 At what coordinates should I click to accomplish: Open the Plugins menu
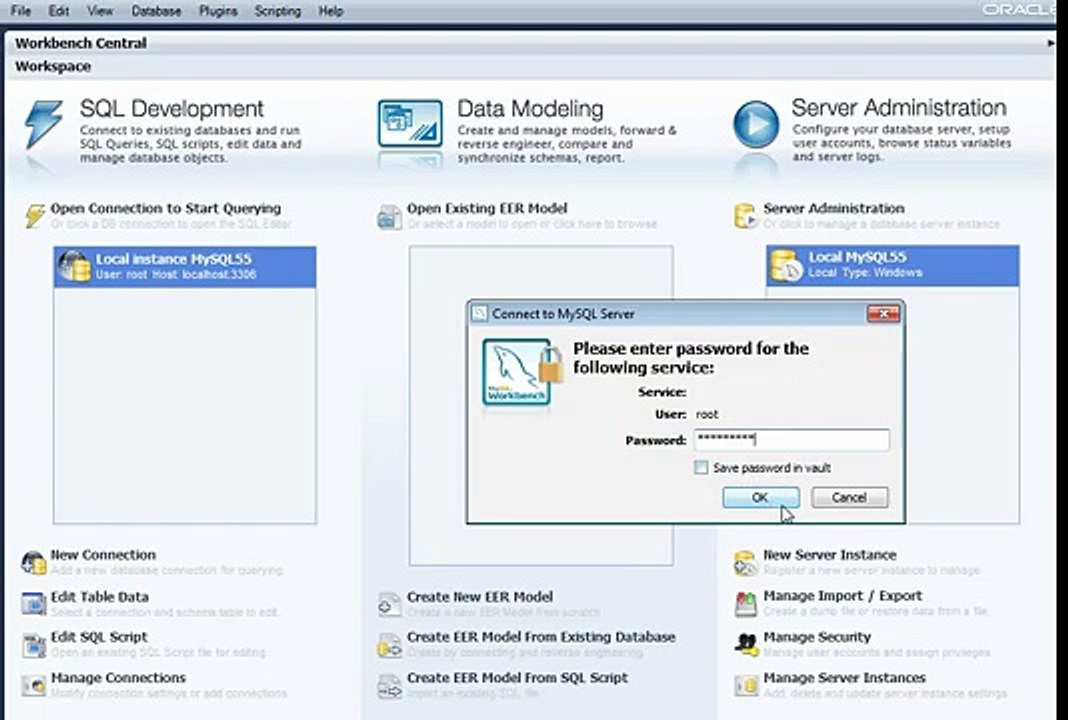pyautogui.click(x=218, y=11)
